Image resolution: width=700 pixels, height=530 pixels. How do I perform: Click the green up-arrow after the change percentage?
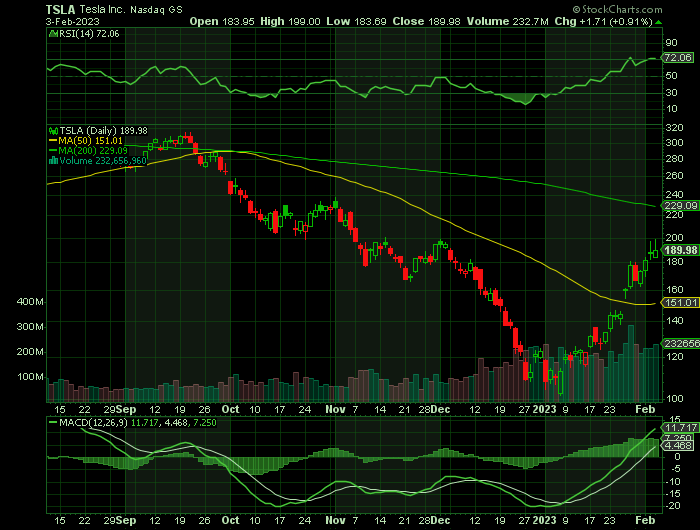point(658,22)
